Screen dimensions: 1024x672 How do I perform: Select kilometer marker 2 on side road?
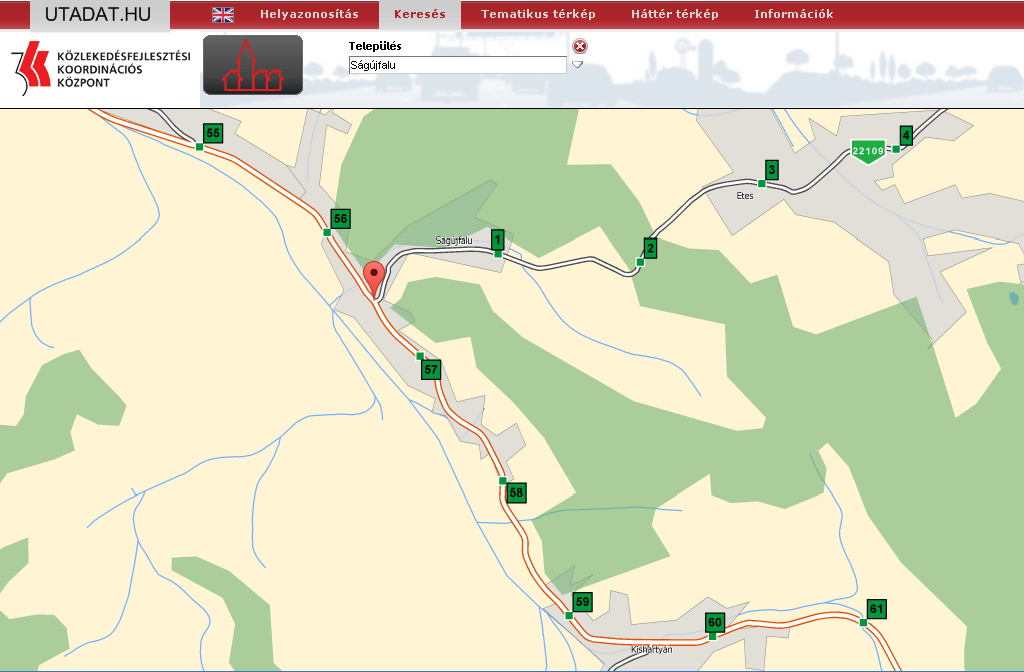[x=650, y=249]
